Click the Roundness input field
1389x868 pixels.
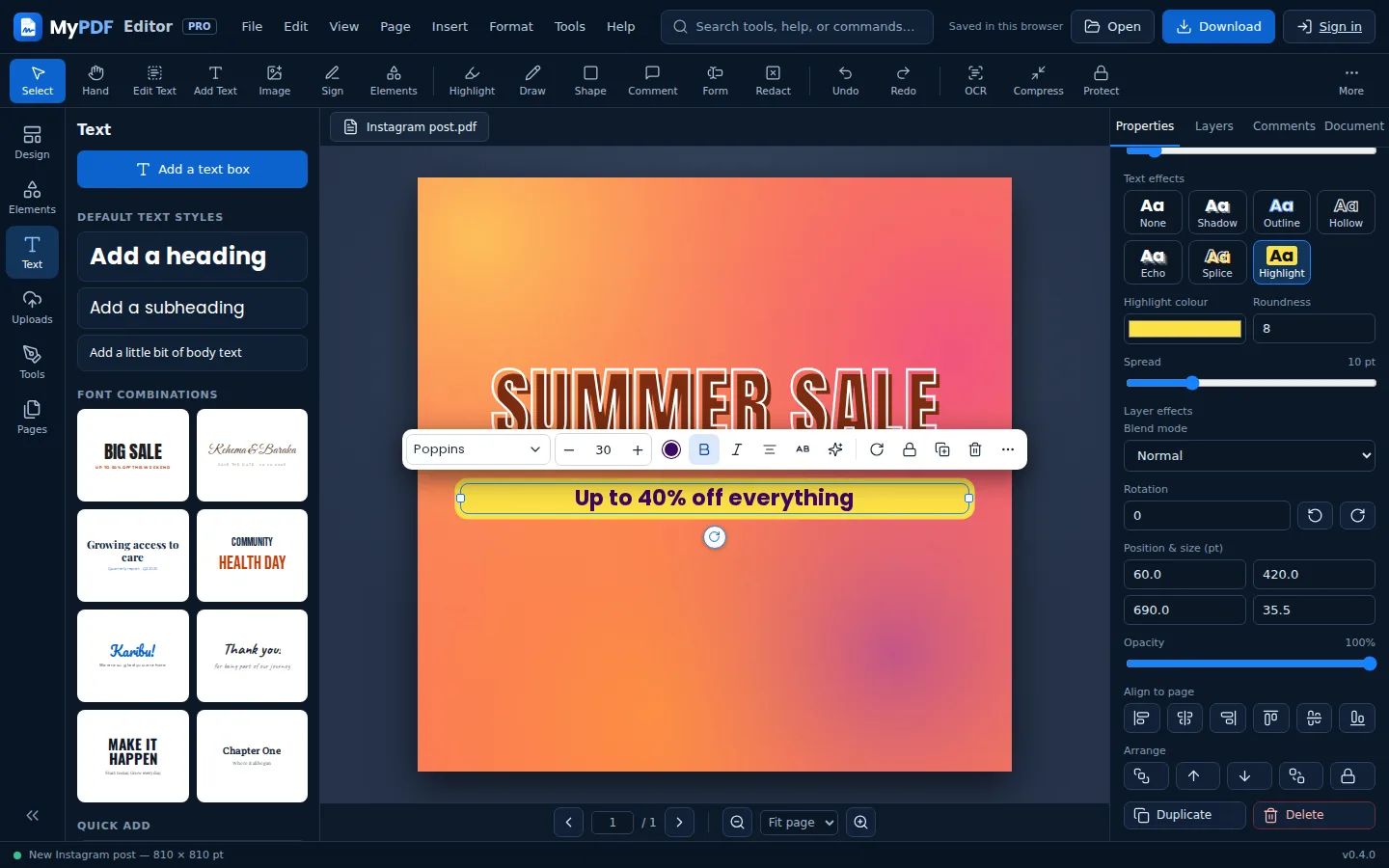[x=1314, y=328]
